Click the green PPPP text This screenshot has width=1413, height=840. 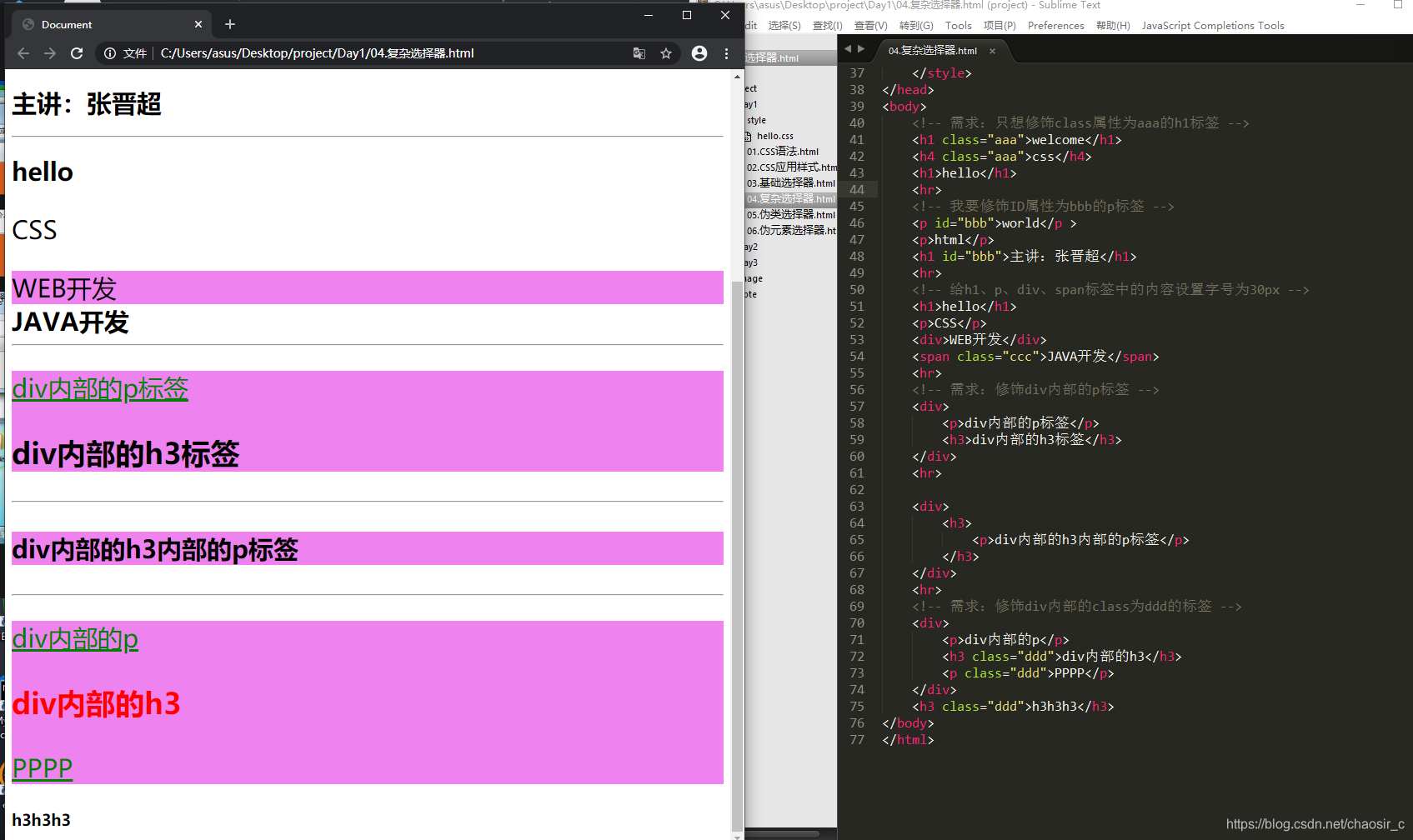pyautogui.click(x=43, y=768)
